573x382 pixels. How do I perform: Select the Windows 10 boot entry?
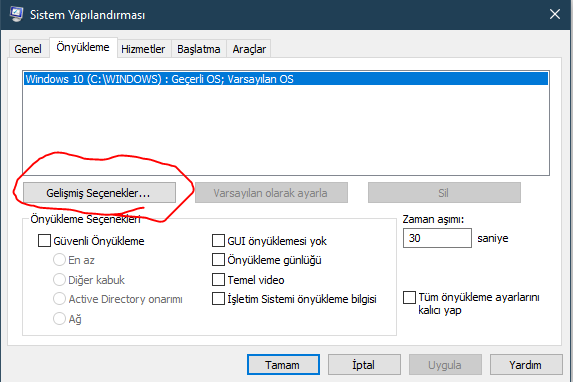(x=286, y=79)
